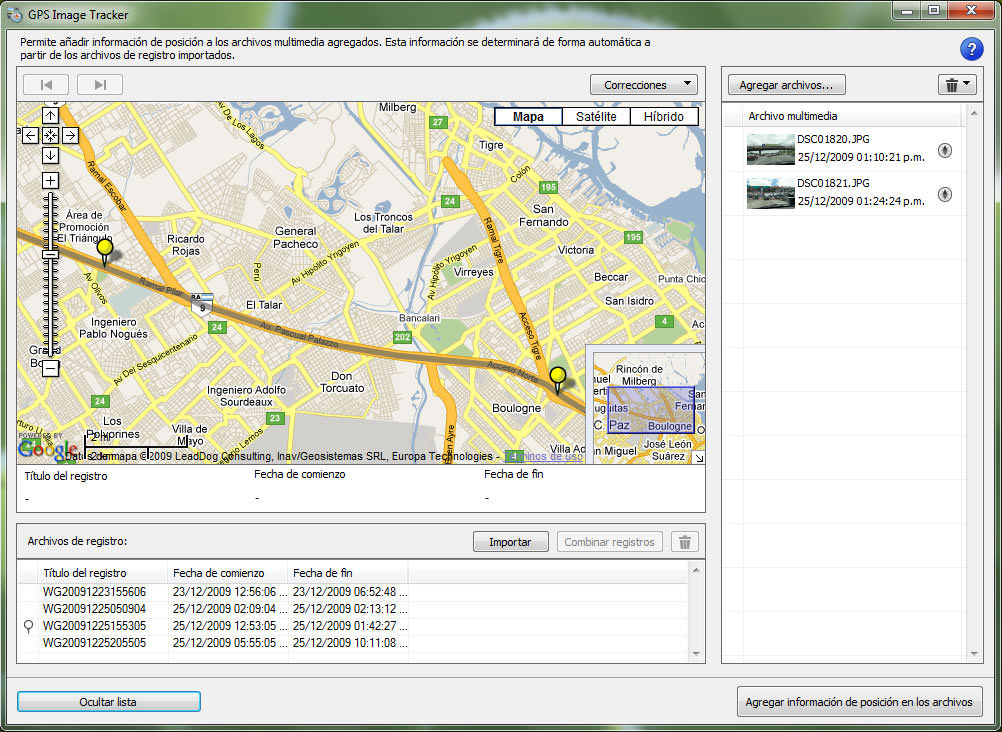Viewport: 1002px width, 732px height.
Task: Switch map view to Satélite
Action: [596, 116]
